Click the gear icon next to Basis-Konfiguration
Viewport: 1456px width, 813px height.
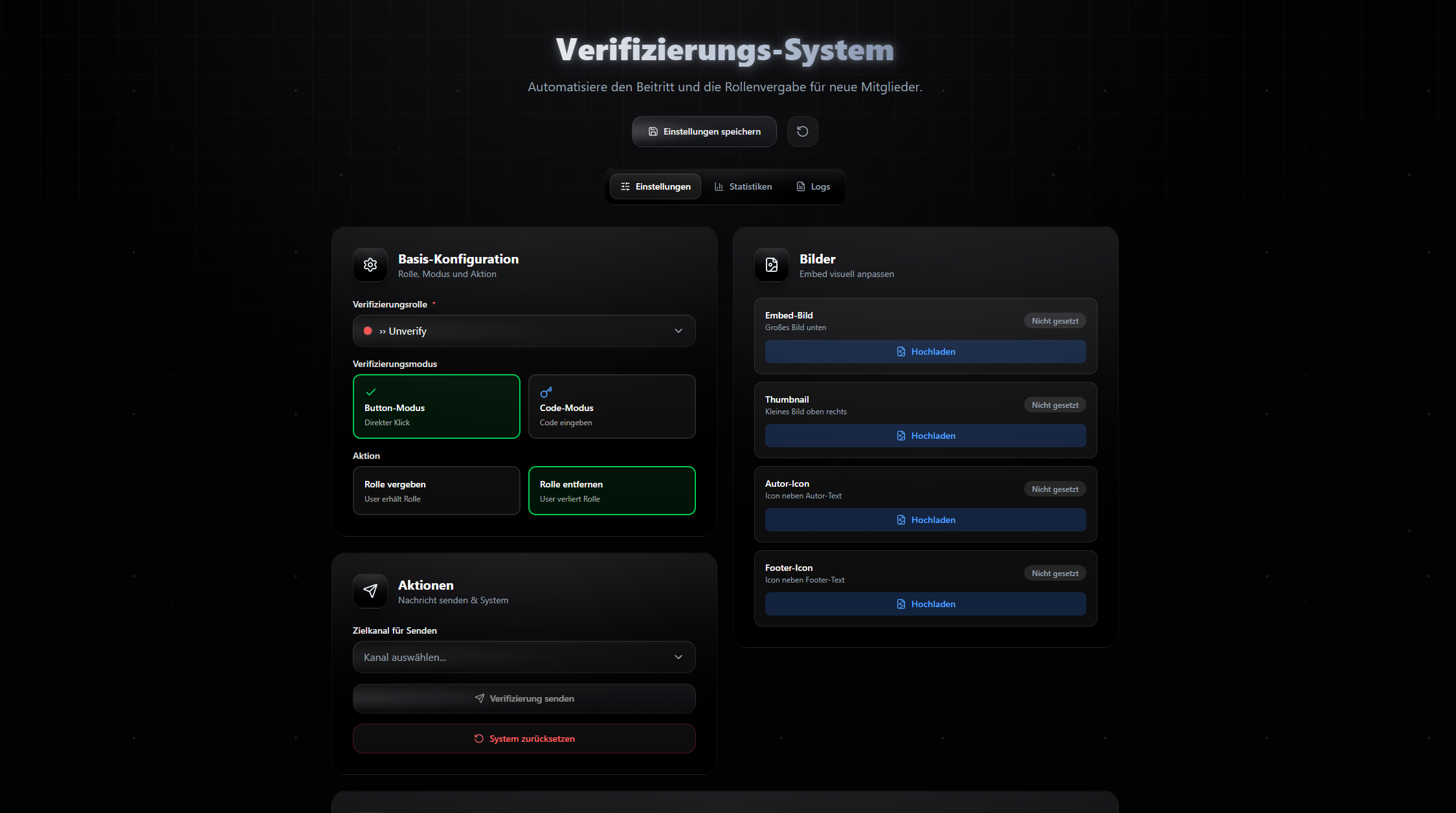tap(370, 265)
